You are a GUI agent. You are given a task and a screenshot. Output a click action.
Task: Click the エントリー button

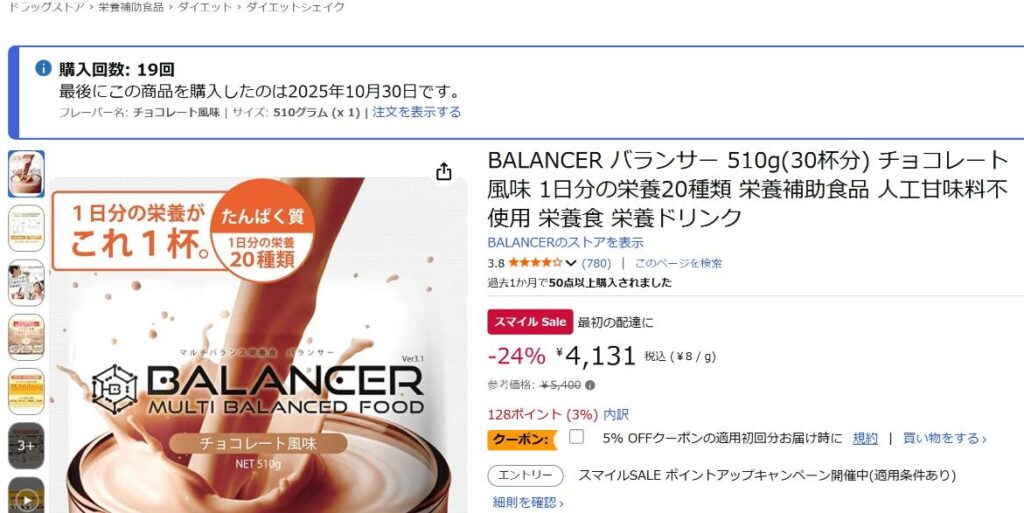pyautogui.click(x=526, y=476)
